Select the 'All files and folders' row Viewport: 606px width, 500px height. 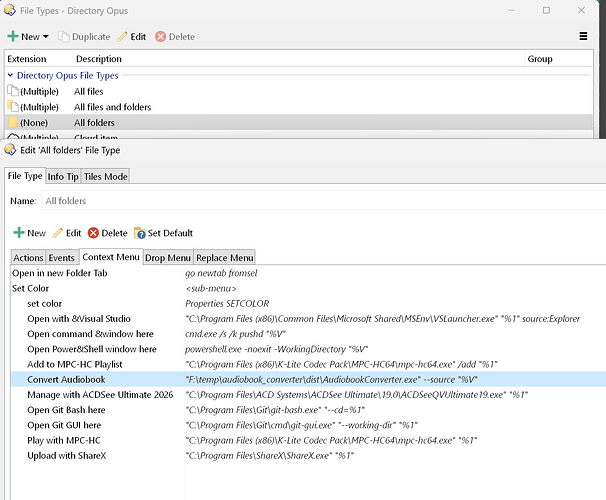click(x=299, y=107)
